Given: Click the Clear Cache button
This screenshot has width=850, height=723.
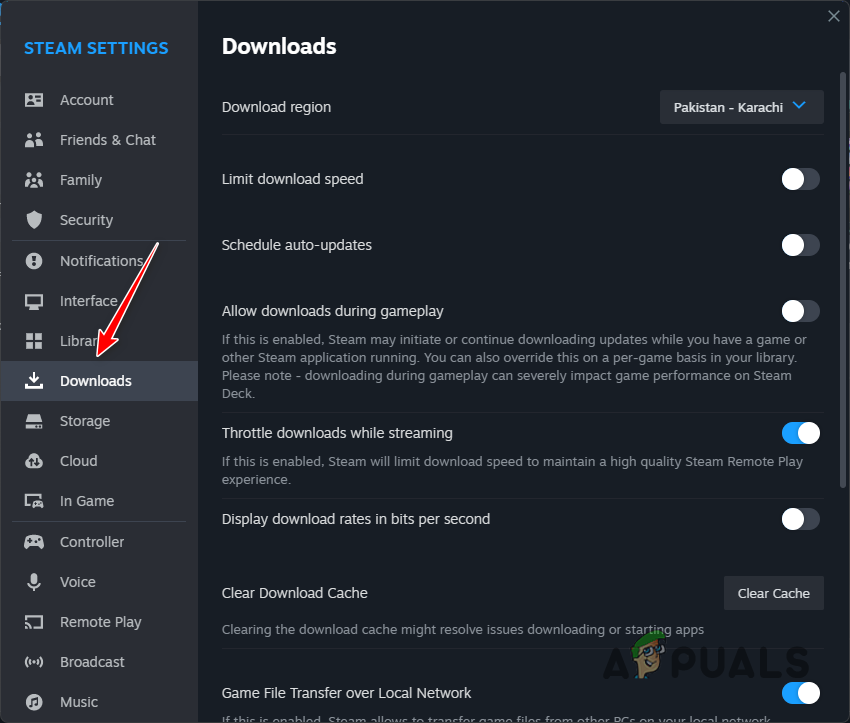Looking at the screenshot, I should tap(773, 593).
